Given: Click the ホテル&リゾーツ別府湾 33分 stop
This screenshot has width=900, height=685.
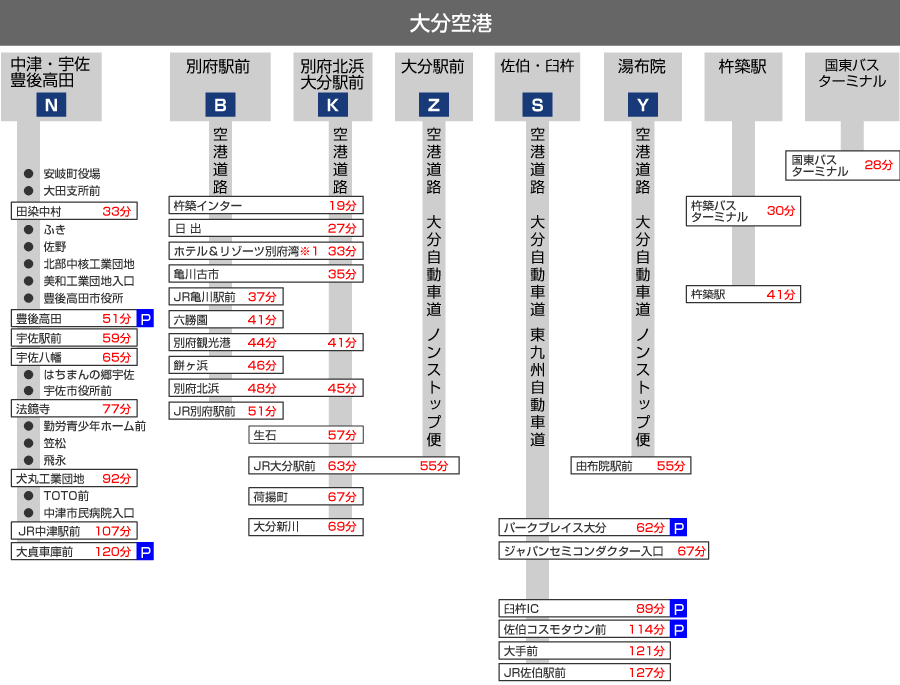Looking at the screenshot, I should click(266, 251).
